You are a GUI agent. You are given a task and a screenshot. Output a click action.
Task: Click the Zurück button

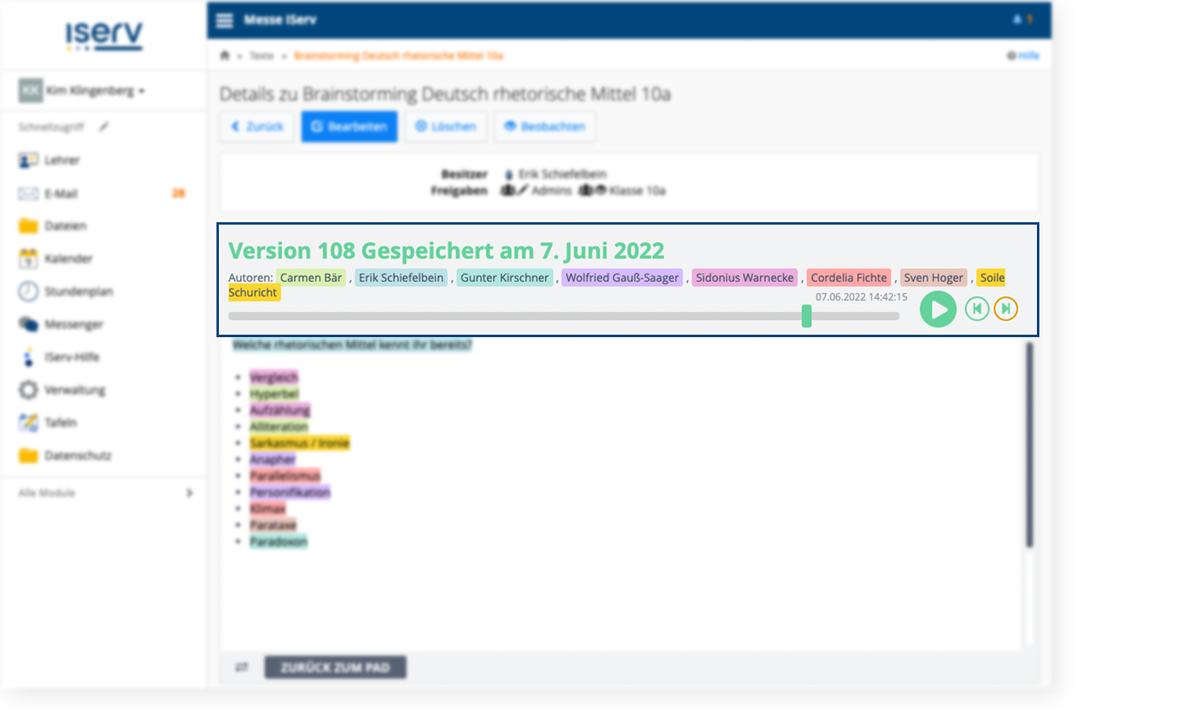click(257, 127)
